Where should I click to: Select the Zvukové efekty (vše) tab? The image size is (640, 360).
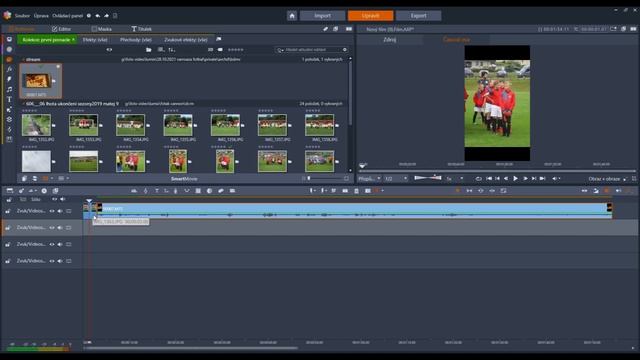[186, 40]
